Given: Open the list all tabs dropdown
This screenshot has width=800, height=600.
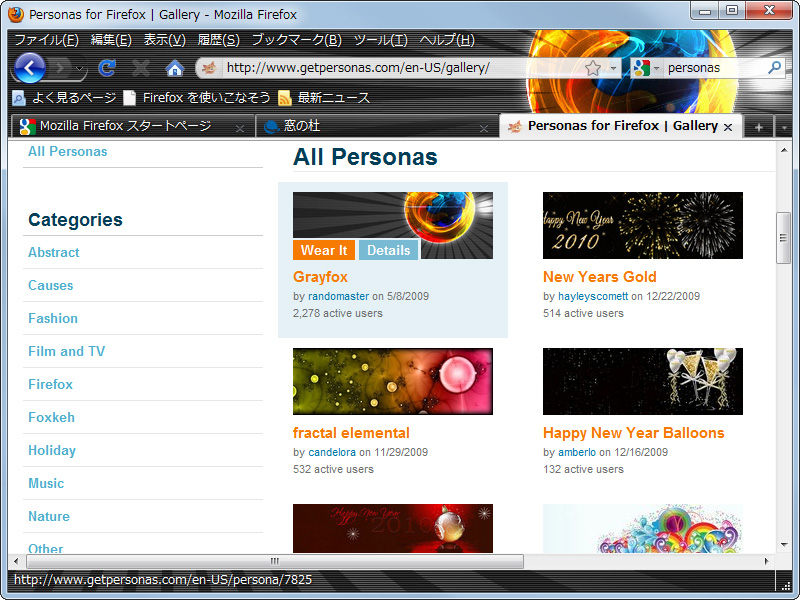Looking at the screenshot, I should click(x=784, y=127).
